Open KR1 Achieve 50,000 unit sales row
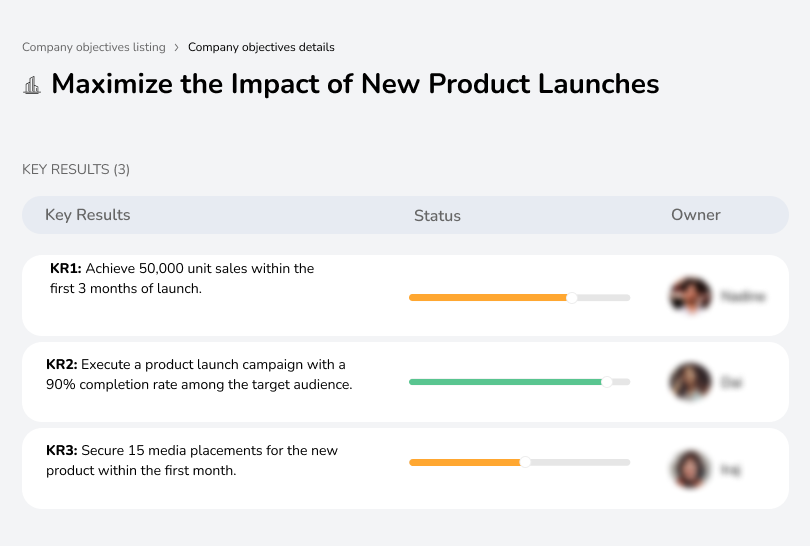810x546 pixels. (405, 295)
